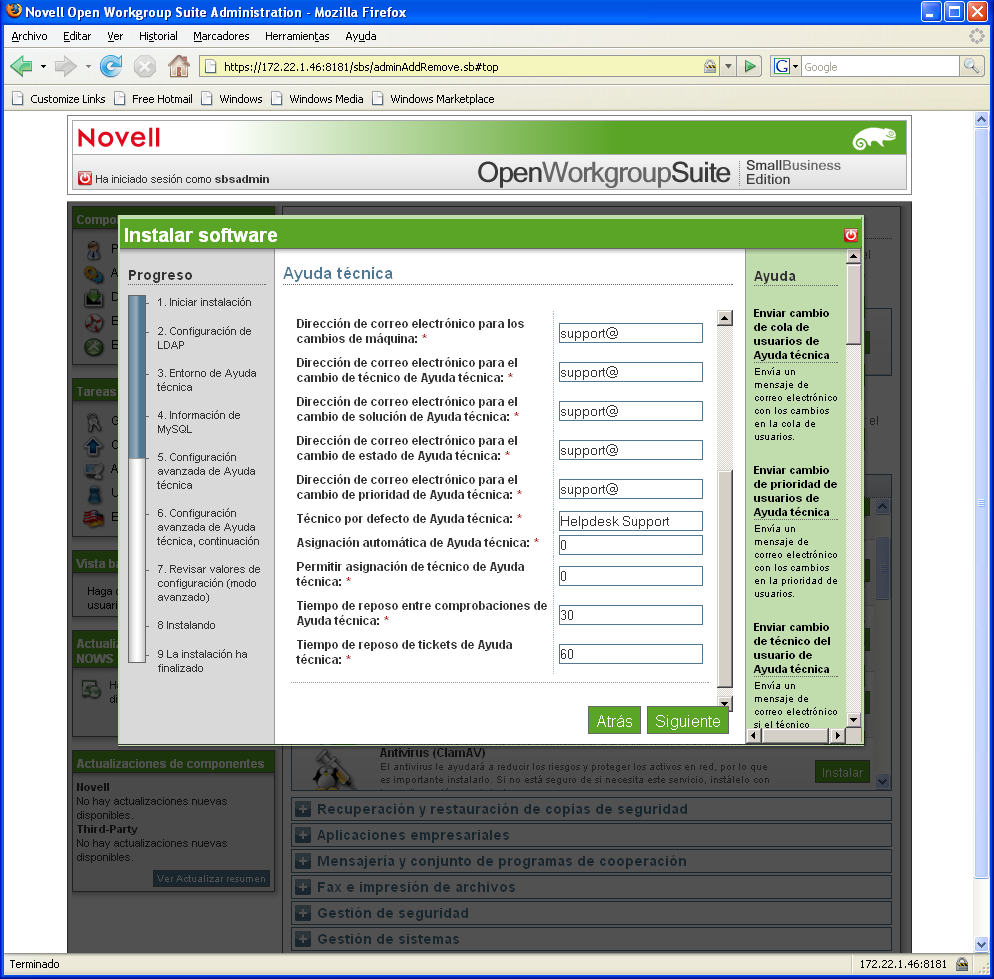Open the search engine selector dropdown
994x979 pixels.
click(x=795, y=66)
